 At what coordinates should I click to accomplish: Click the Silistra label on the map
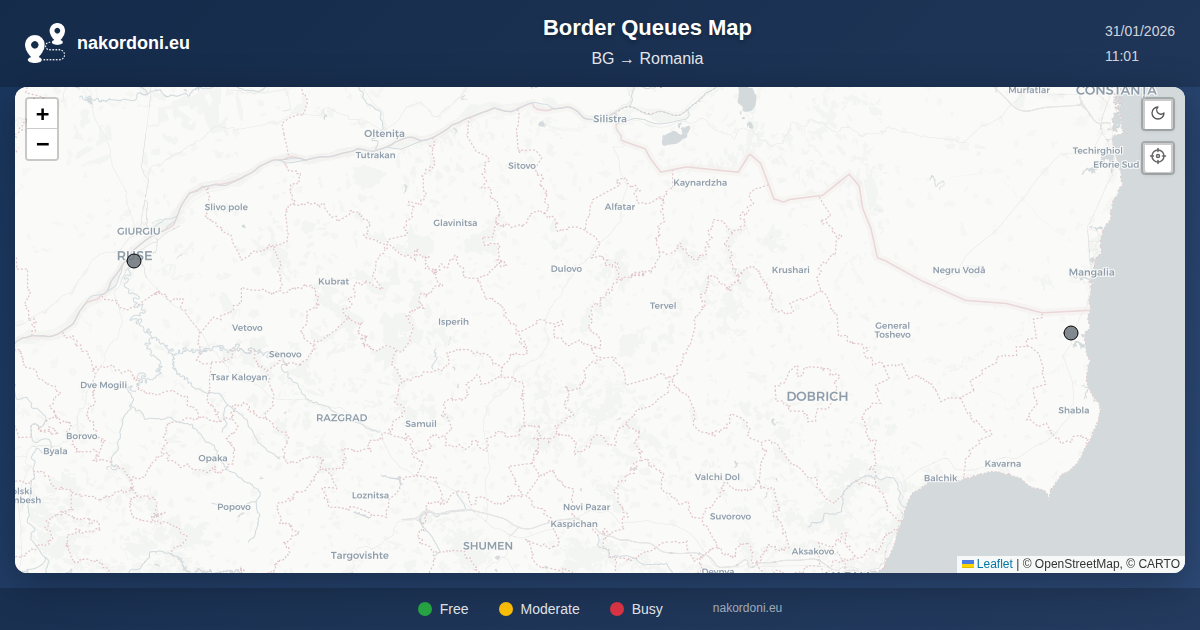(x=610, y=119)
